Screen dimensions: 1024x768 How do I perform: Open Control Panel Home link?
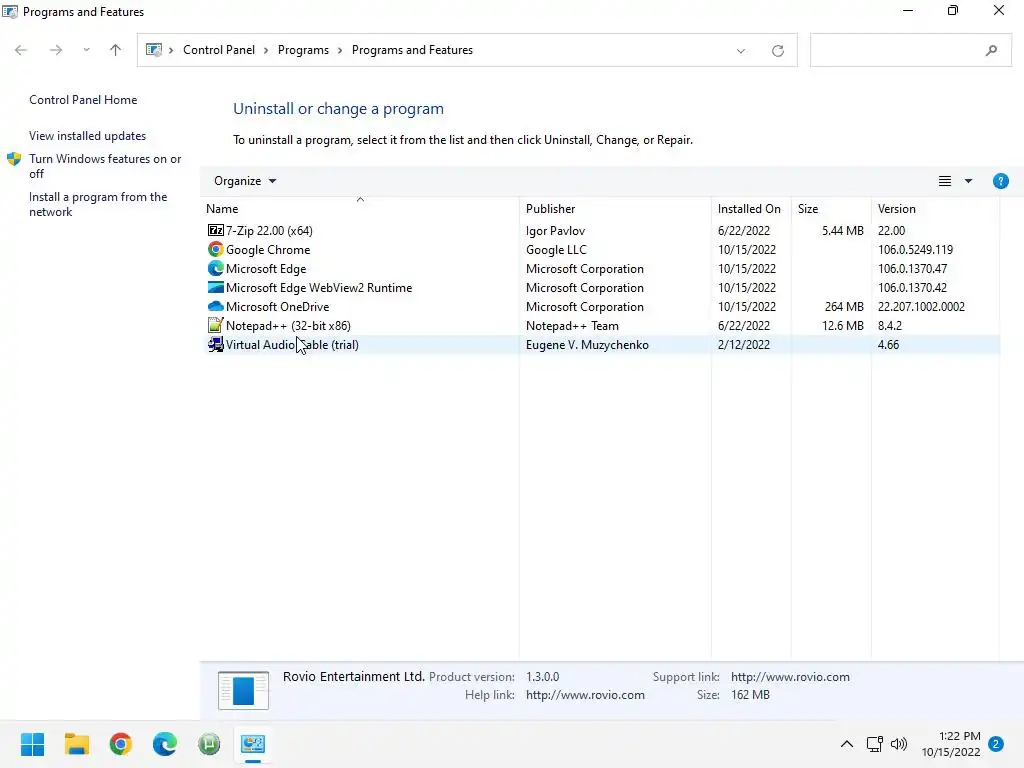83,100
